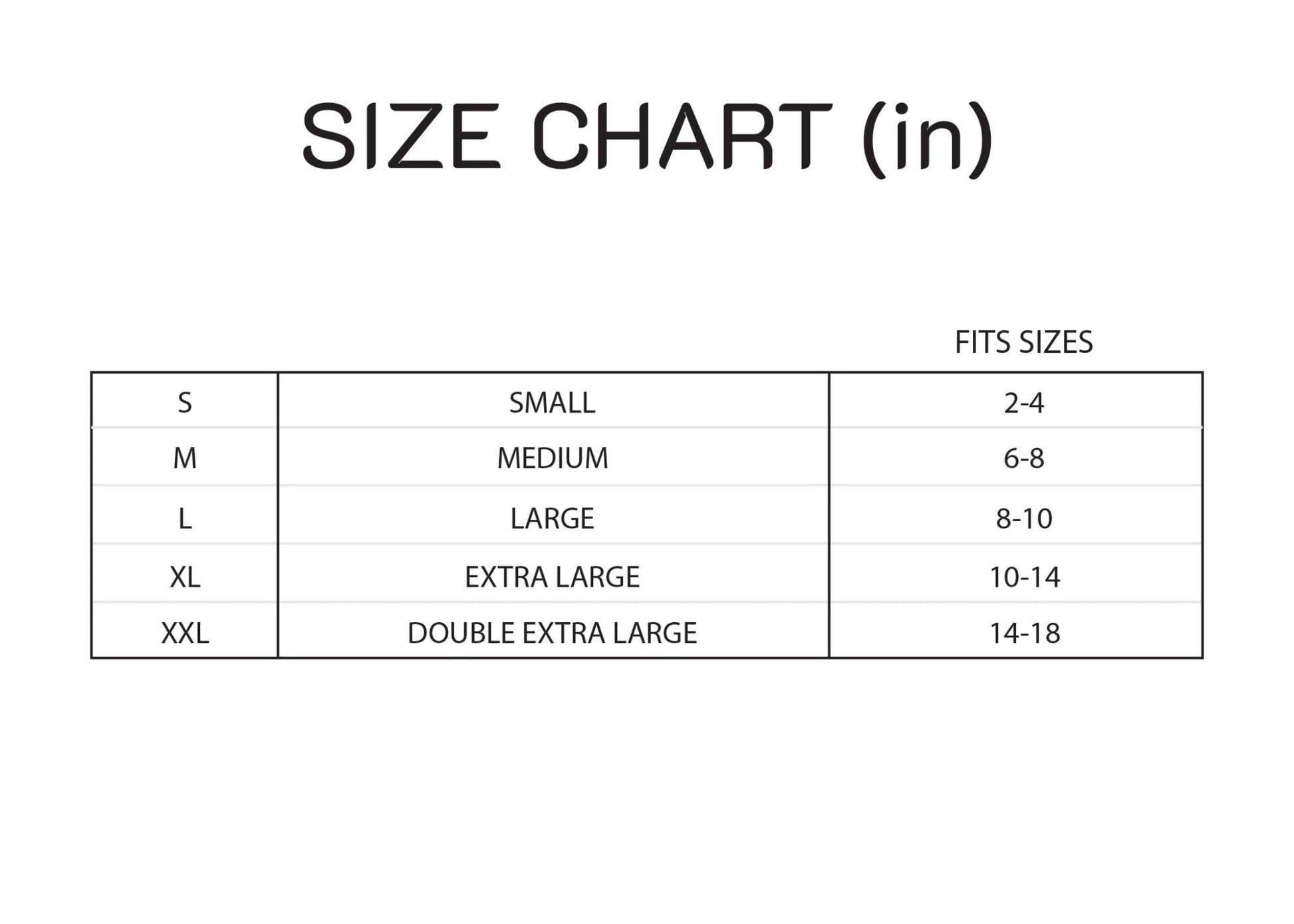The width and height of the screenshot is (1294, 924).
Task: Pick the 6-8 fits sizes value
Action: 1024,458
